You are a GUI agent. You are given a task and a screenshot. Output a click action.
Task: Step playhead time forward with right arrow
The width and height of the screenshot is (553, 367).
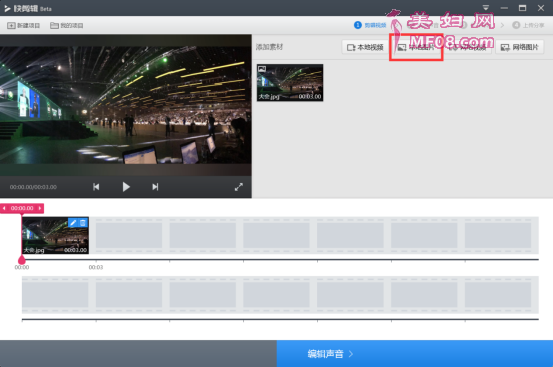(x=40, y=208)
